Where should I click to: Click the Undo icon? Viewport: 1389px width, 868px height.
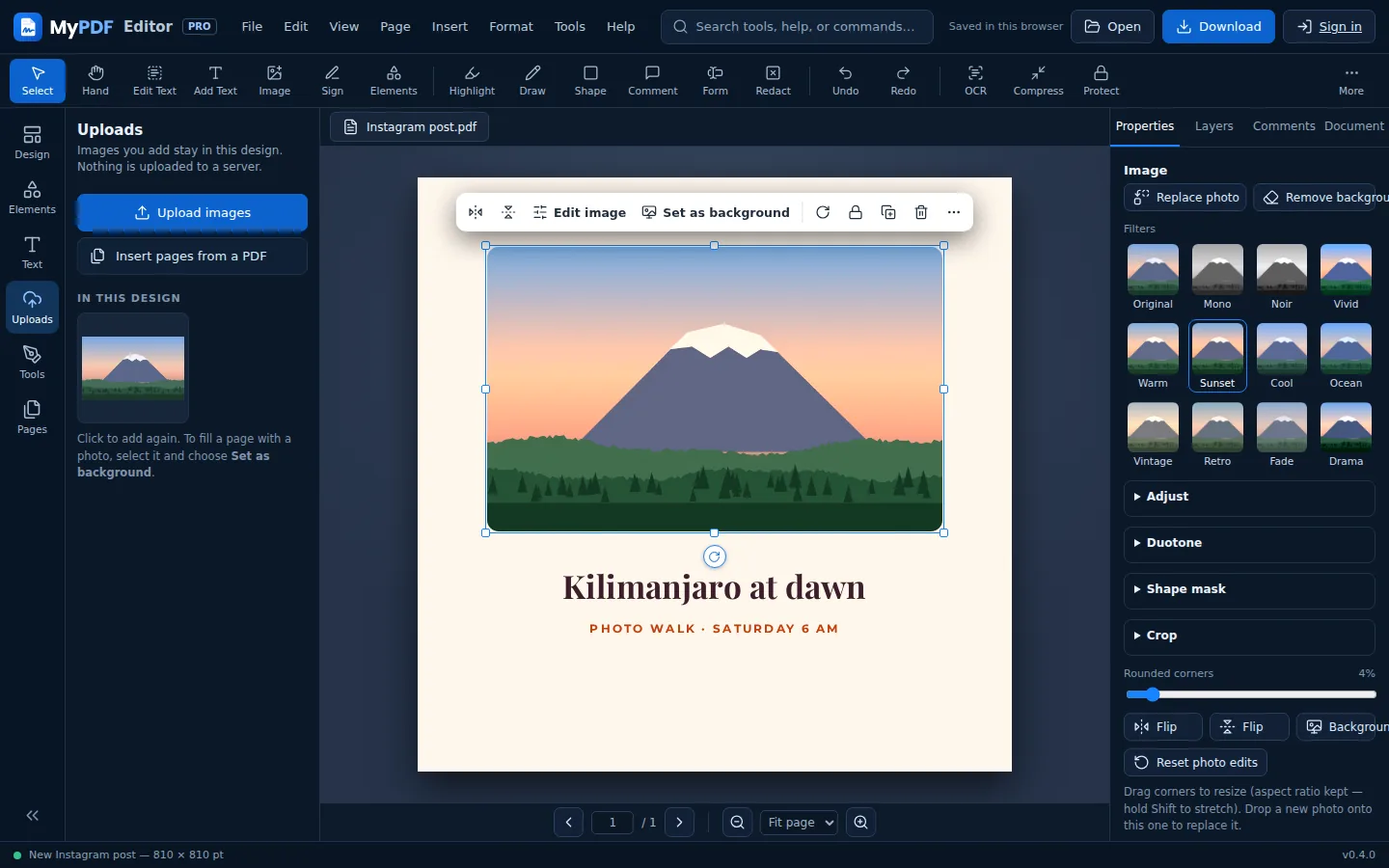pyautogui.click(x=845, y=81)
